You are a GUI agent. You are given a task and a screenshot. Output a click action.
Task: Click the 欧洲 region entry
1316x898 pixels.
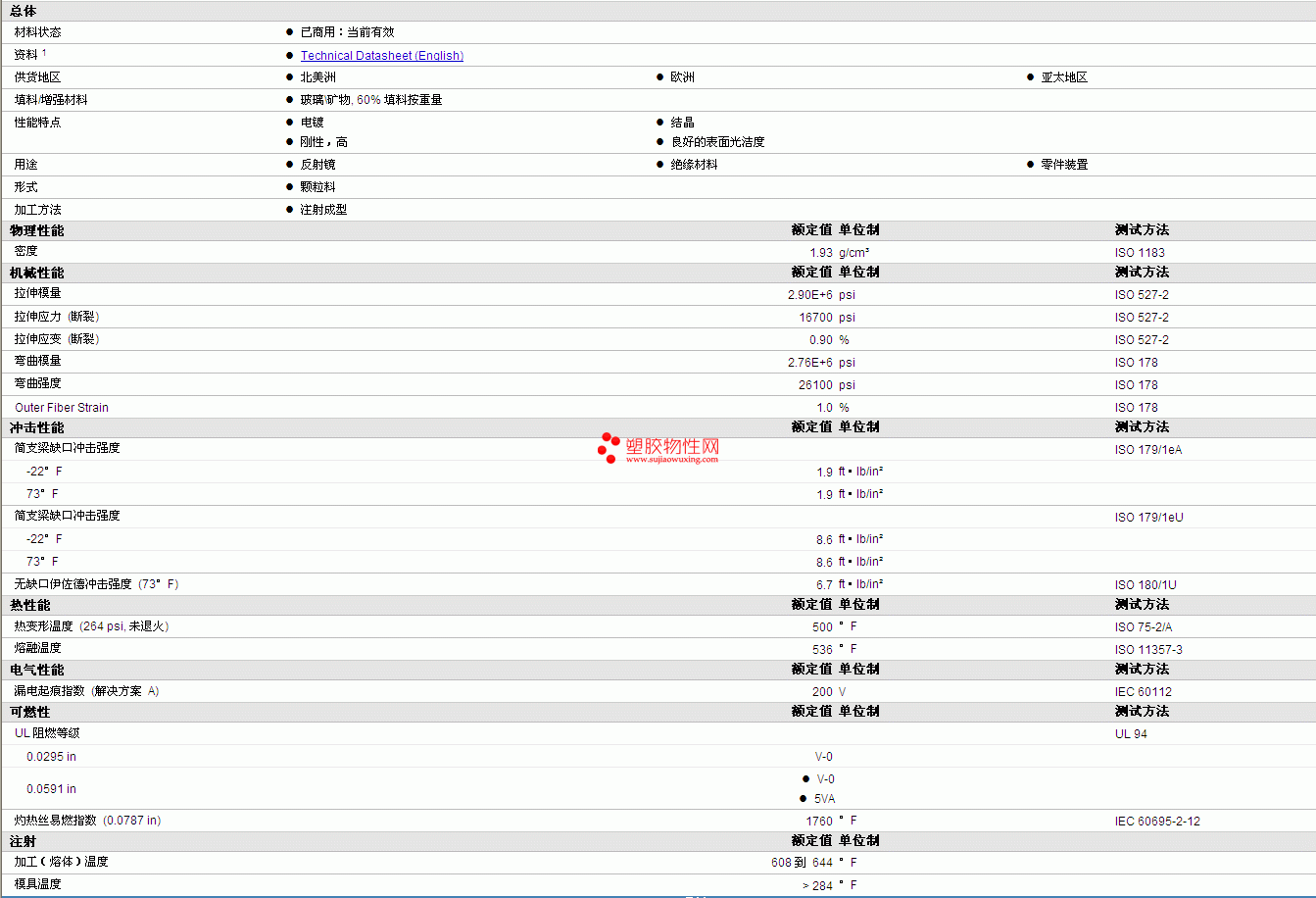[x=683, y=77]
